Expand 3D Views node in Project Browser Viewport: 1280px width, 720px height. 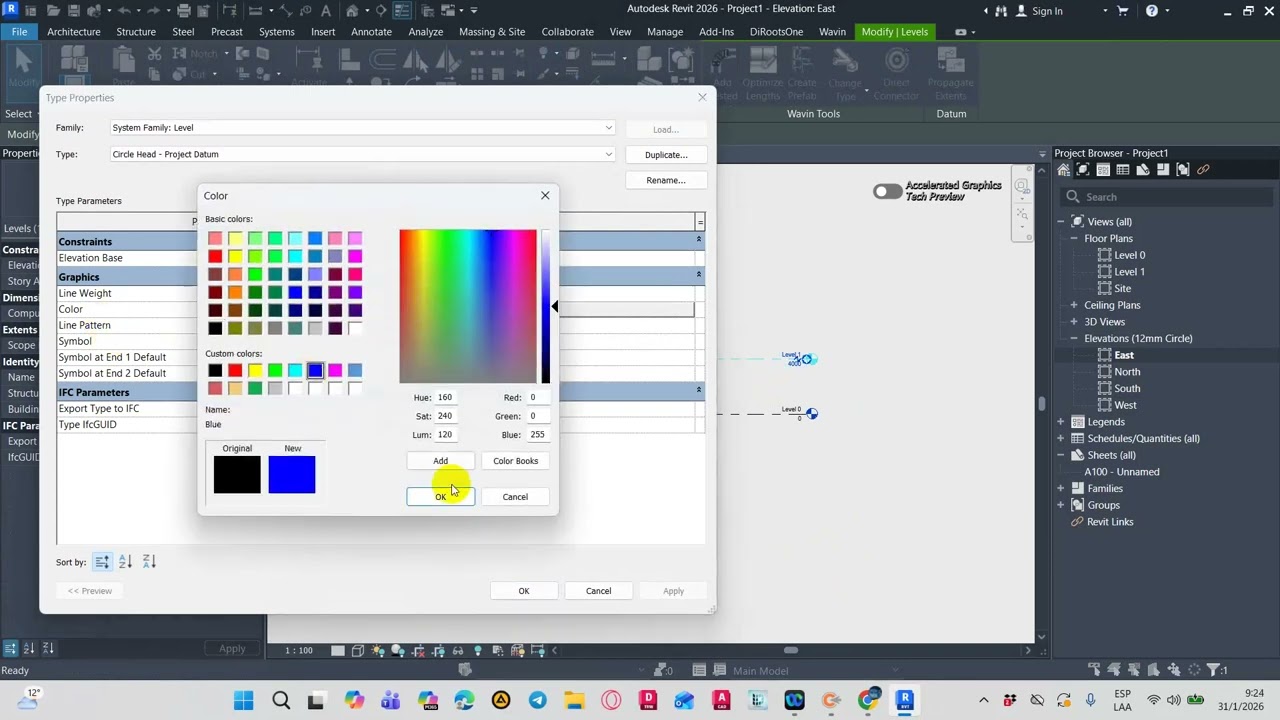tap(1074, 322)
